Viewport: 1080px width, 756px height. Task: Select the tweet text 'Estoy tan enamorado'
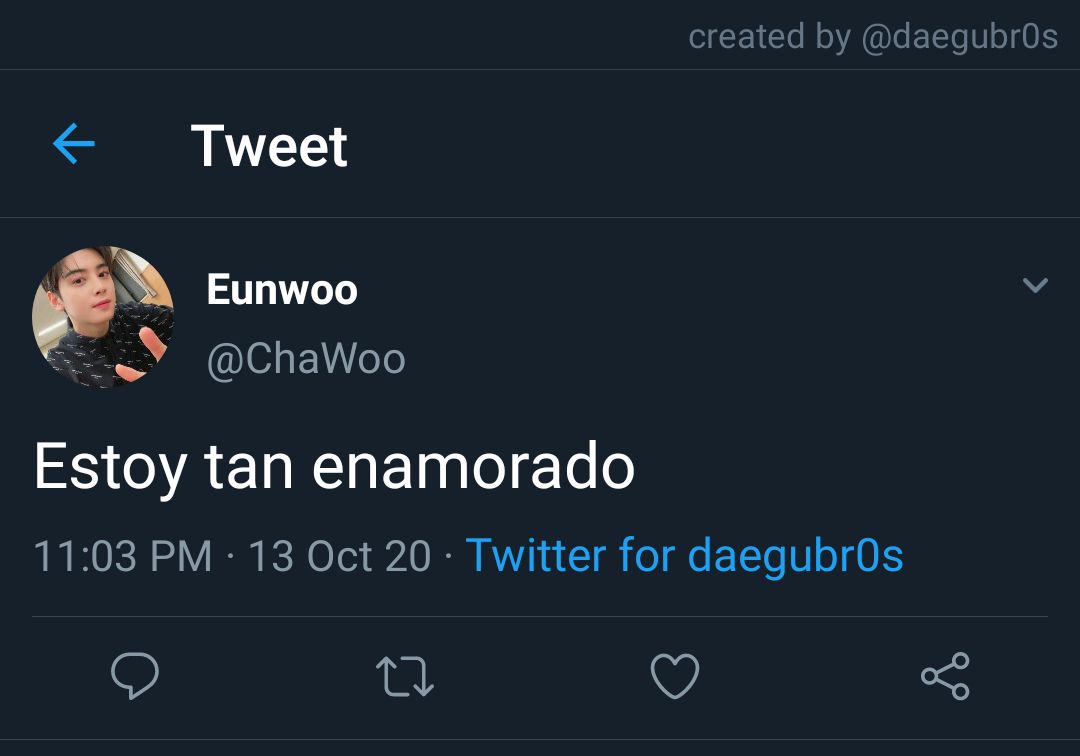(335, 468)
